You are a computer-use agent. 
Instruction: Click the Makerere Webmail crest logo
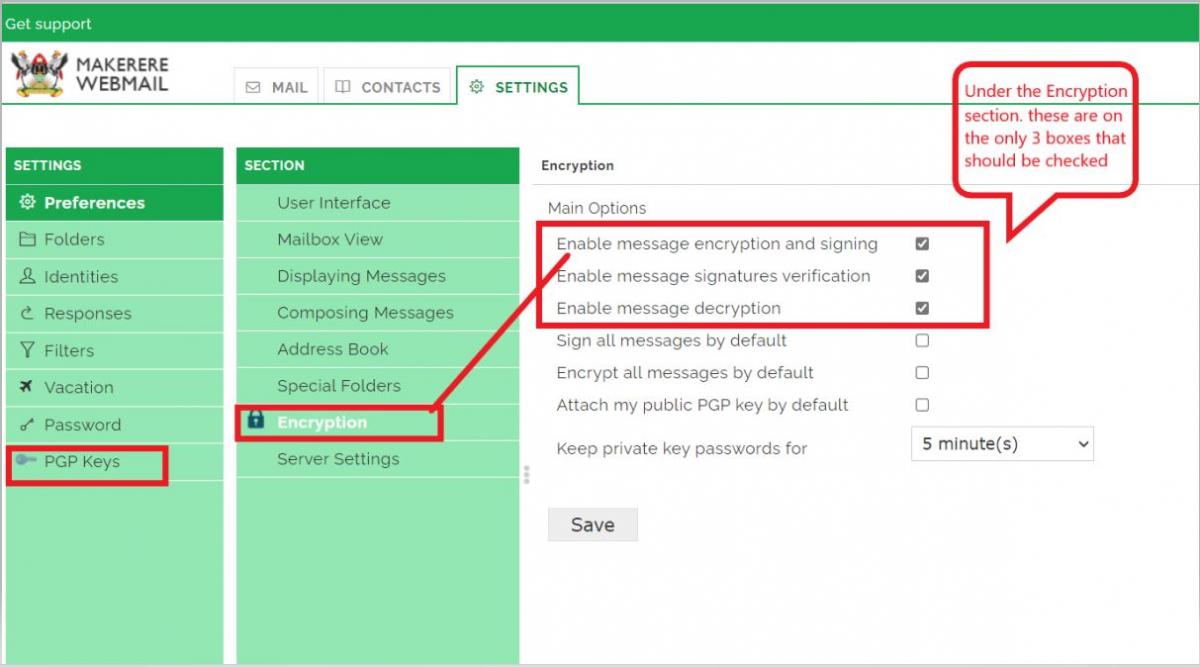coord(40,74)
